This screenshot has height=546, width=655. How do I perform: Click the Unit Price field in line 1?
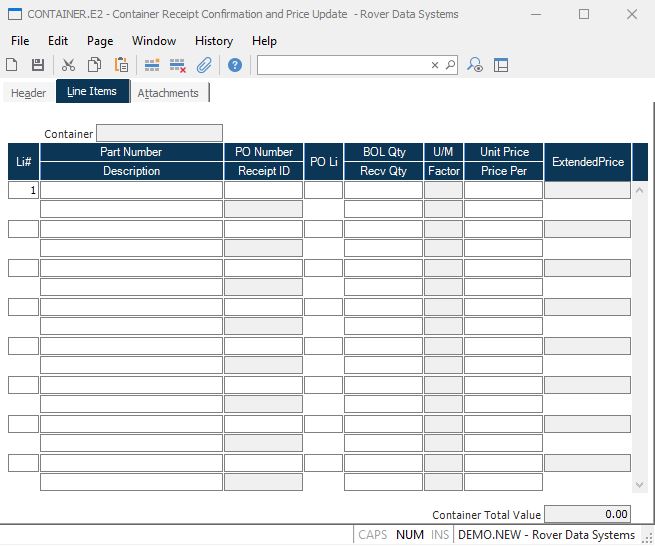click(503, 190)
